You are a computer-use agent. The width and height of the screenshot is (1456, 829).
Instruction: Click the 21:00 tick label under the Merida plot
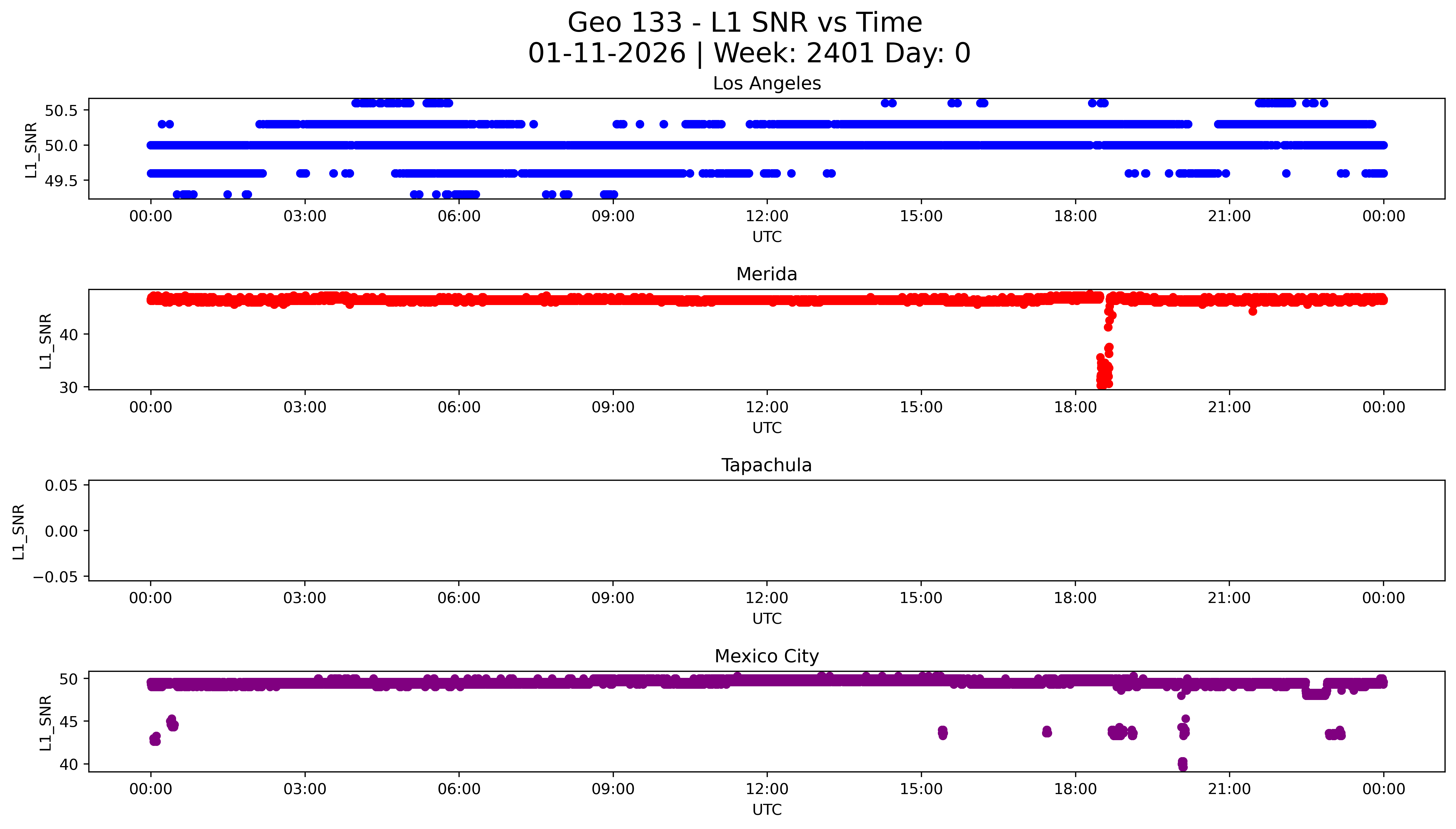click(x=1229, y=407)
